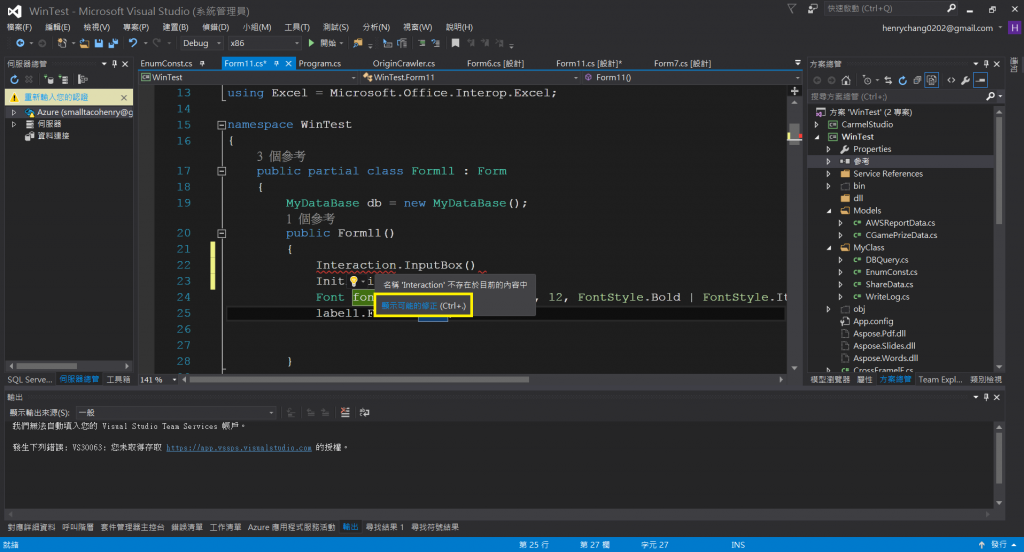Collapse the Models folder
Screen dimensions: 1024x552
(829, 211)
